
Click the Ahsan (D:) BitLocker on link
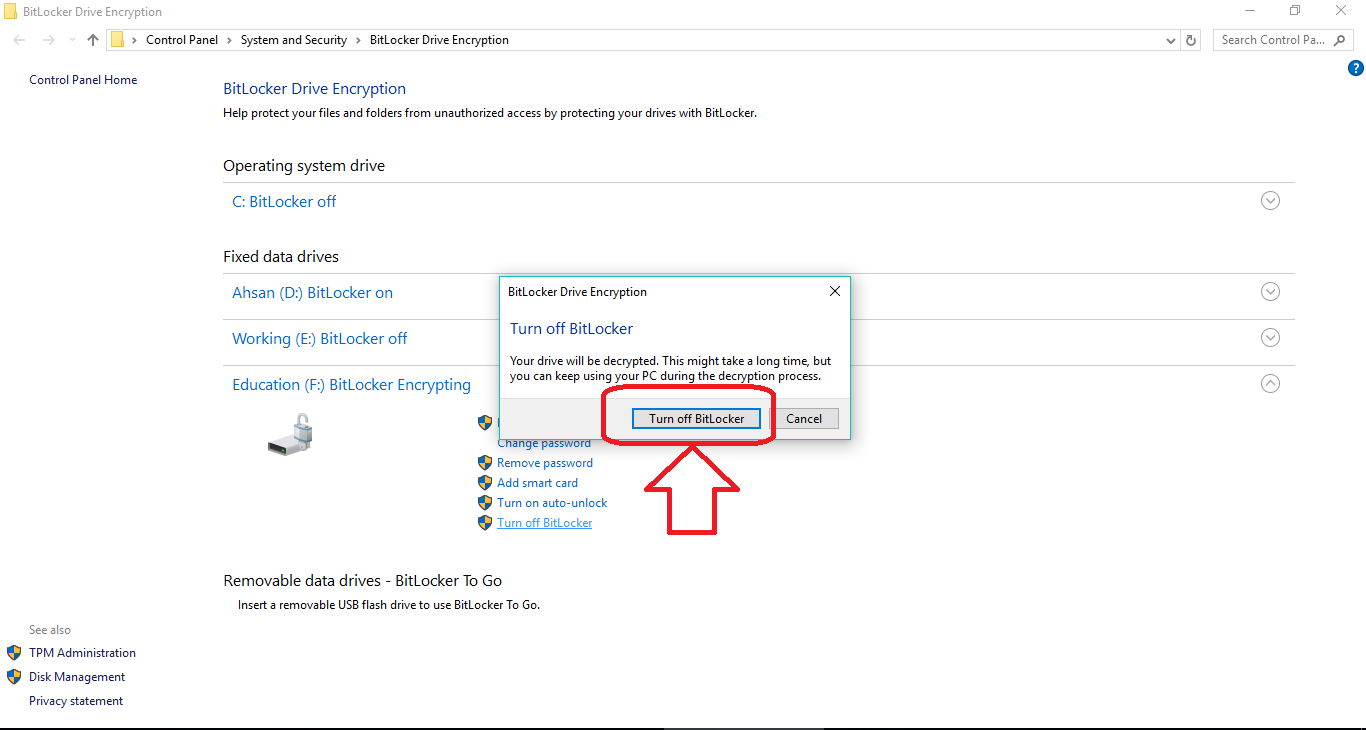312,293
